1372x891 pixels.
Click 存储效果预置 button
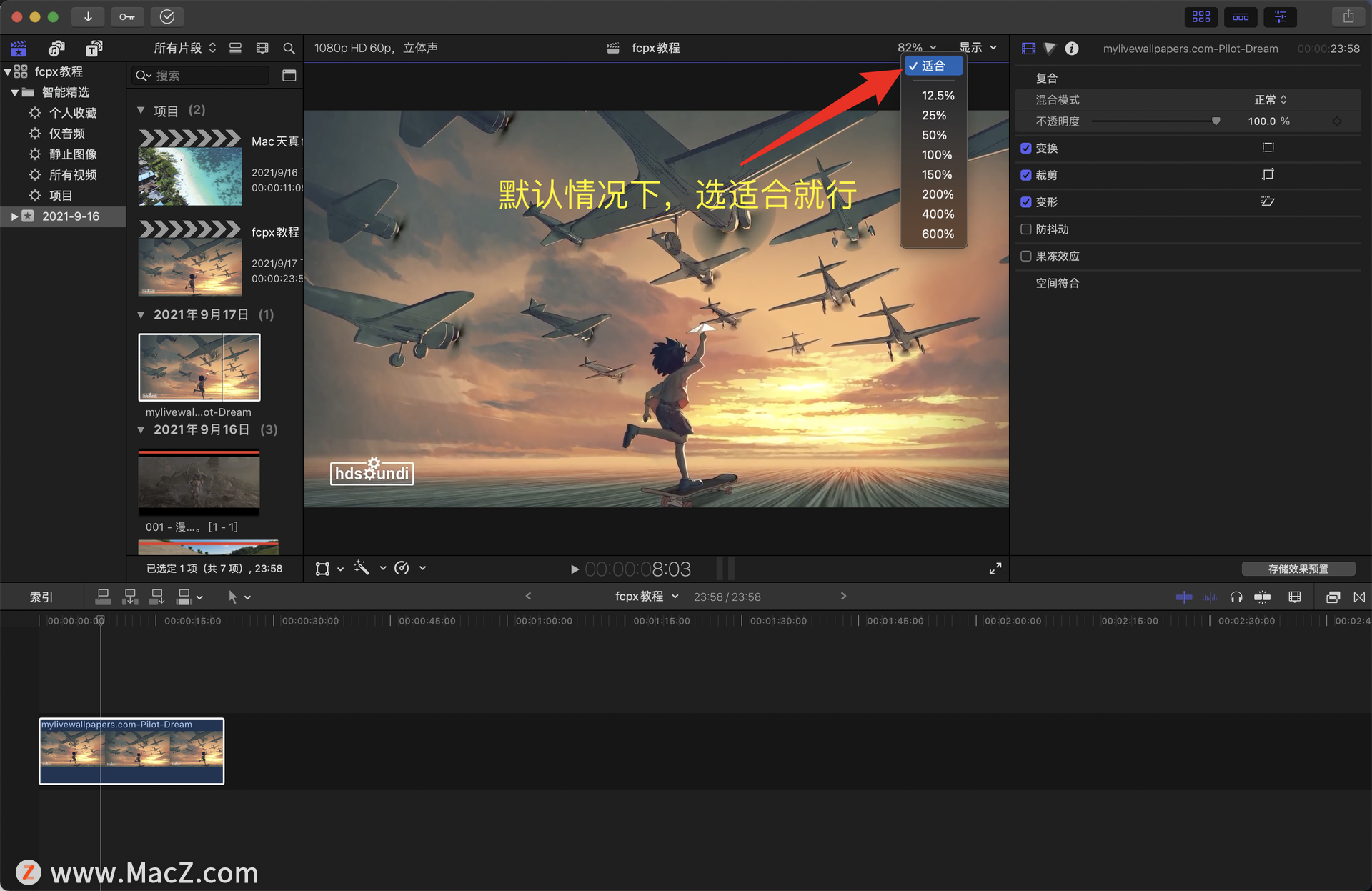coord(1298,569)
